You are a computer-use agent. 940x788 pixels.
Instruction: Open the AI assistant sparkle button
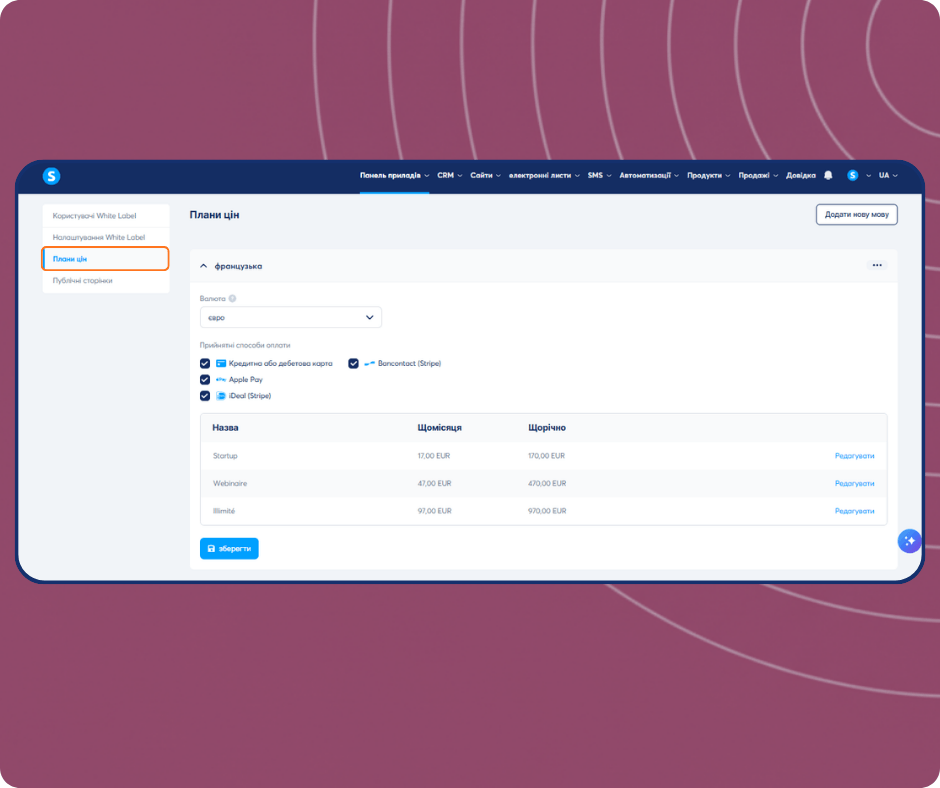909,541
